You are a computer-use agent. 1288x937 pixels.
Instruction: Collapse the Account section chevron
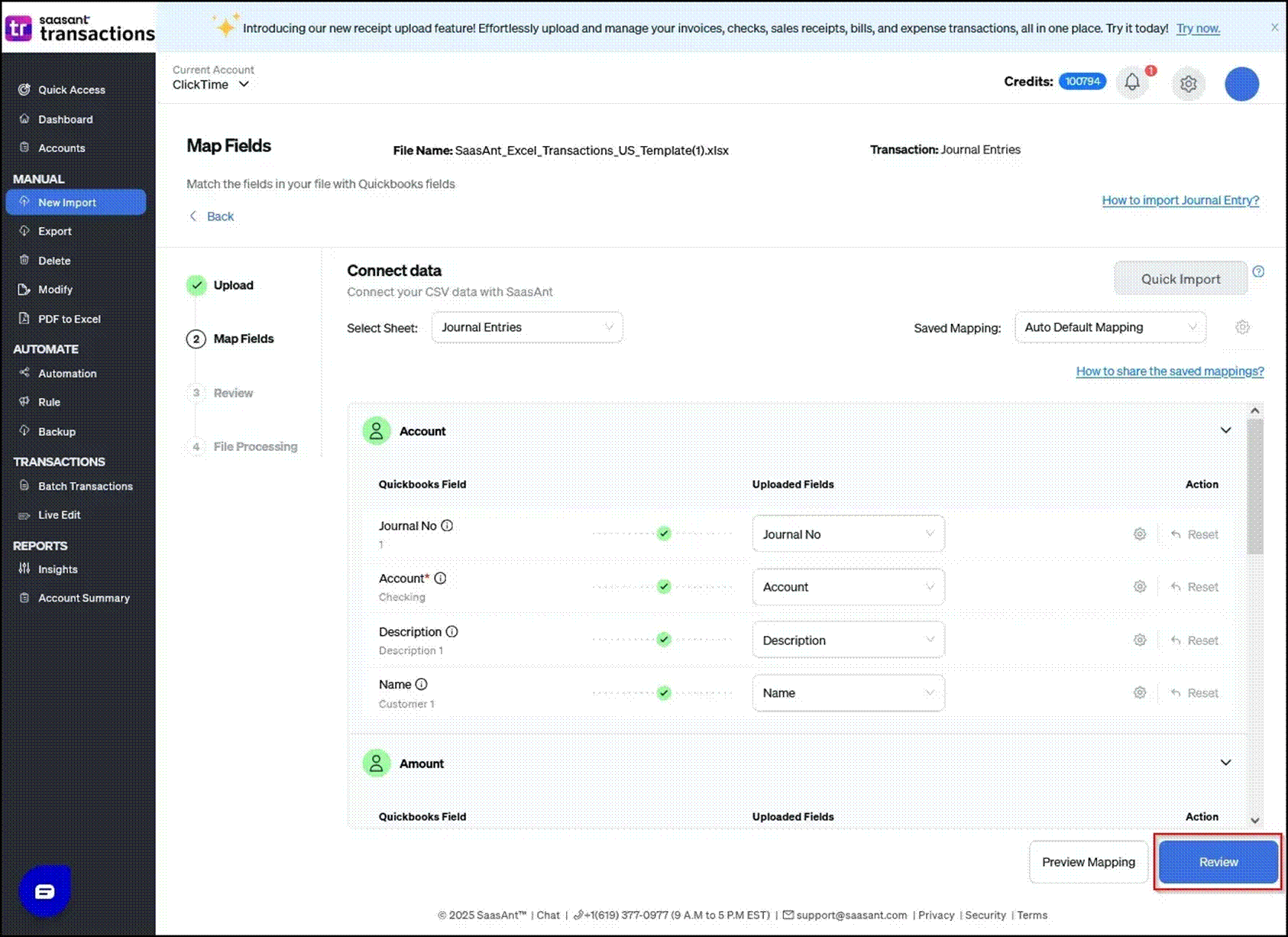1225,430
